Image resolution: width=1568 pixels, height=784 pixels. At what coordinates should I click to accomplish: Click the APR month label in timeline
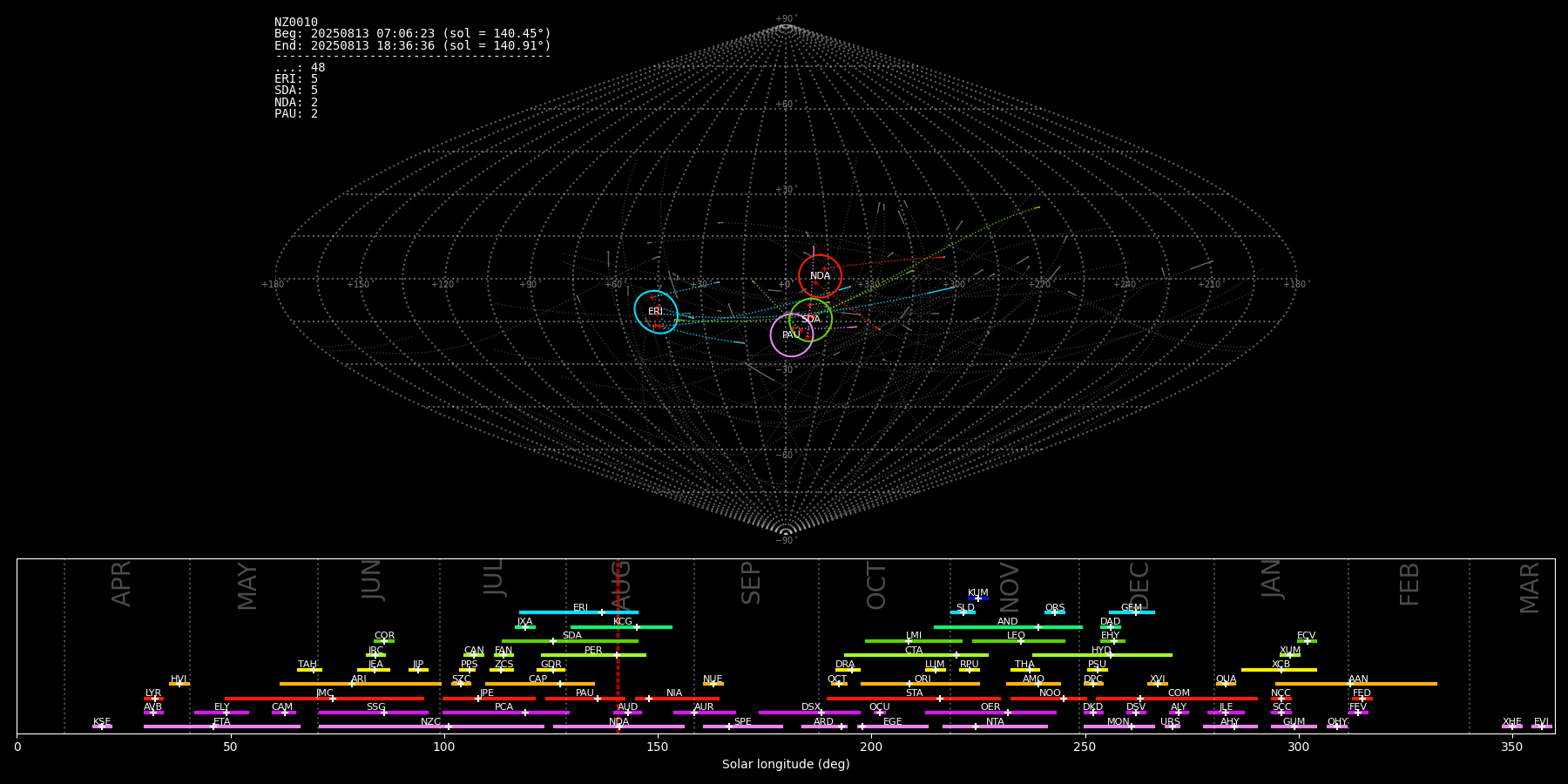[121, 584]
